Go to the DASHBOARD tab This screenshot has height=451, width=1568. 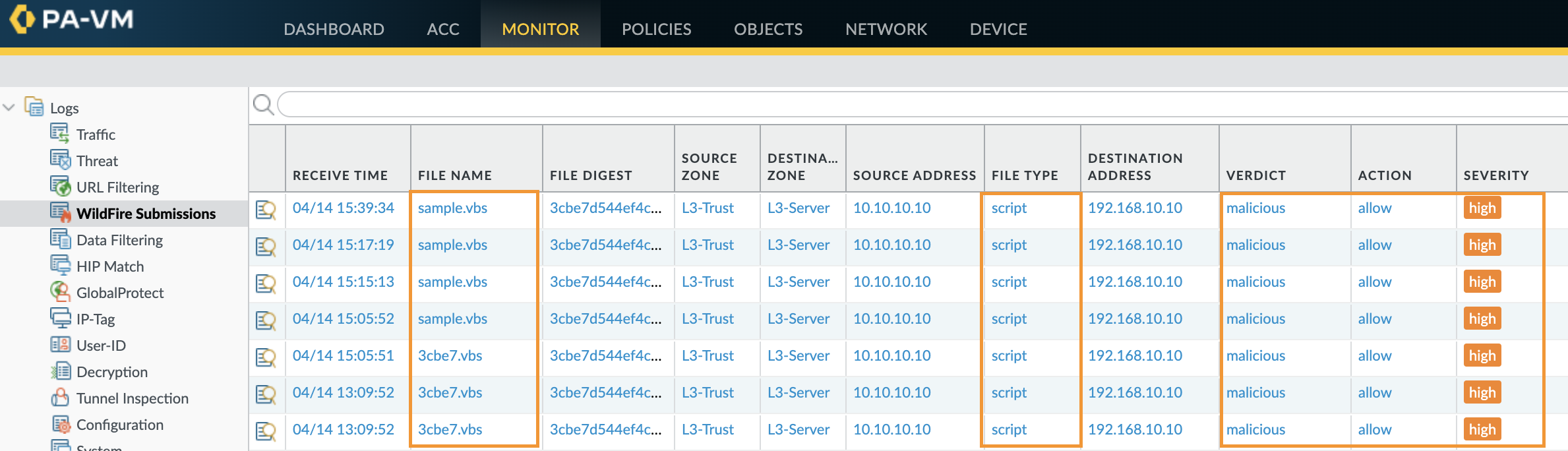coord(334,29)
